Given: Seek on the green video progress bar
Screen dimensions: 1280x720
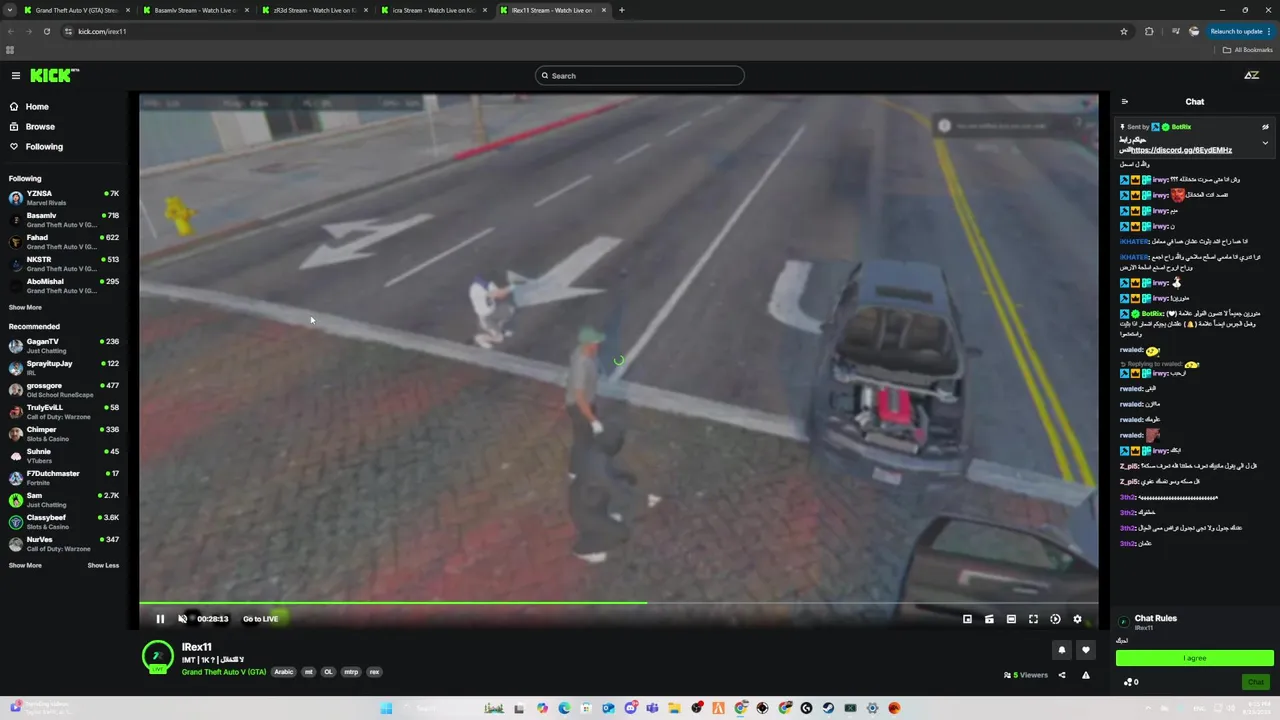Looking at the screenshot, I should pos(618,603).
